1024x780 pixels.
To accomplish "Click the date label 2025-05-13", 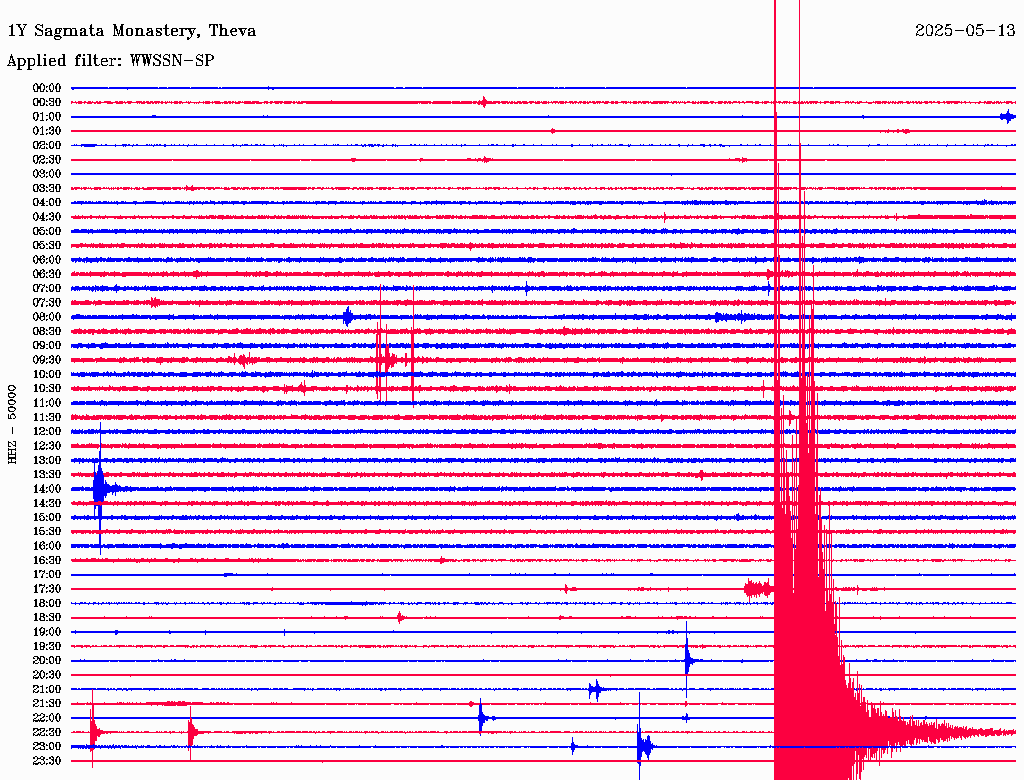I will 965,31.
